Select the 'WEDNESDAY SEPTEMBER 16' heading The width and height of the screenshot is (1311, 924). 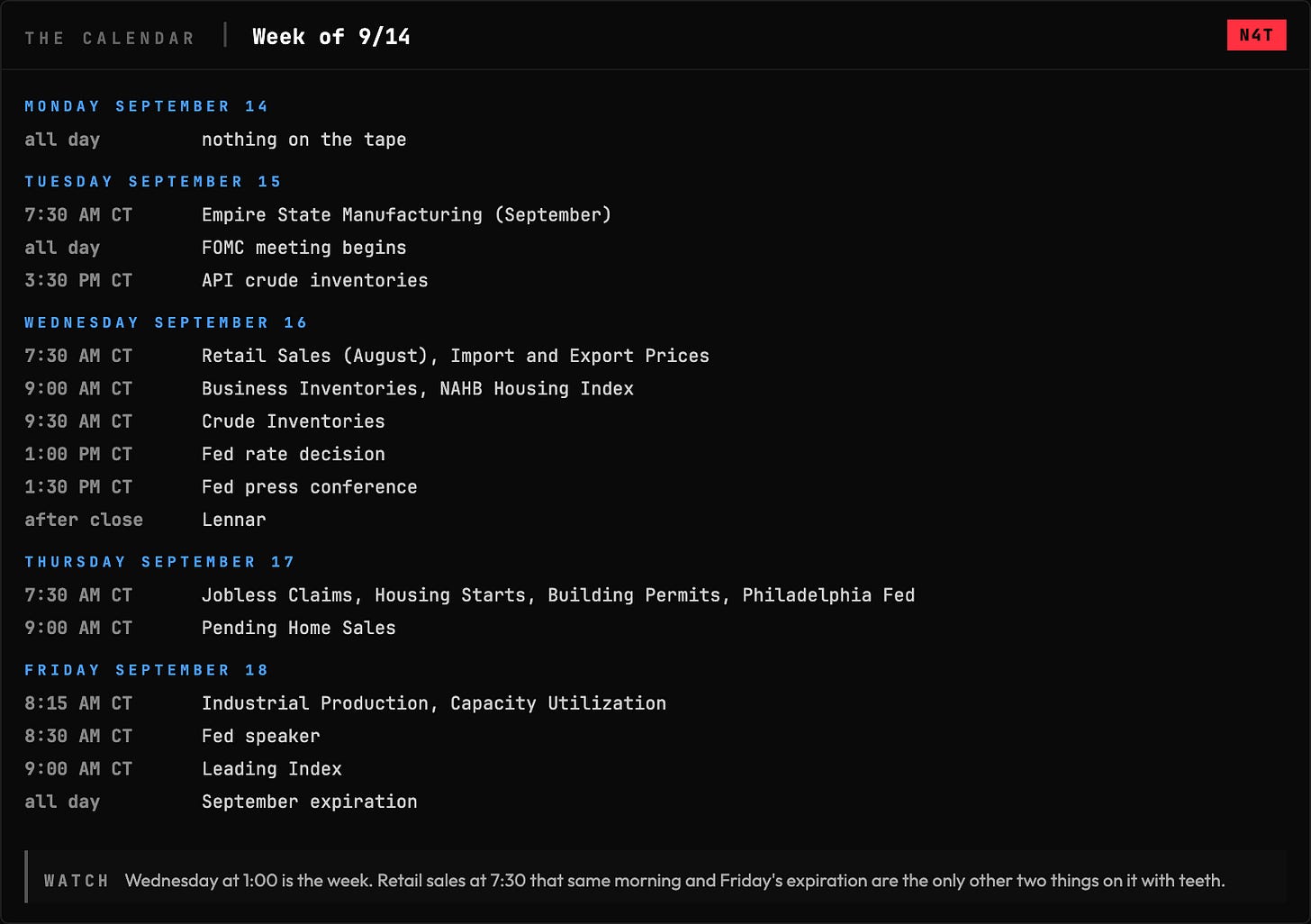(x=166, y=322)
